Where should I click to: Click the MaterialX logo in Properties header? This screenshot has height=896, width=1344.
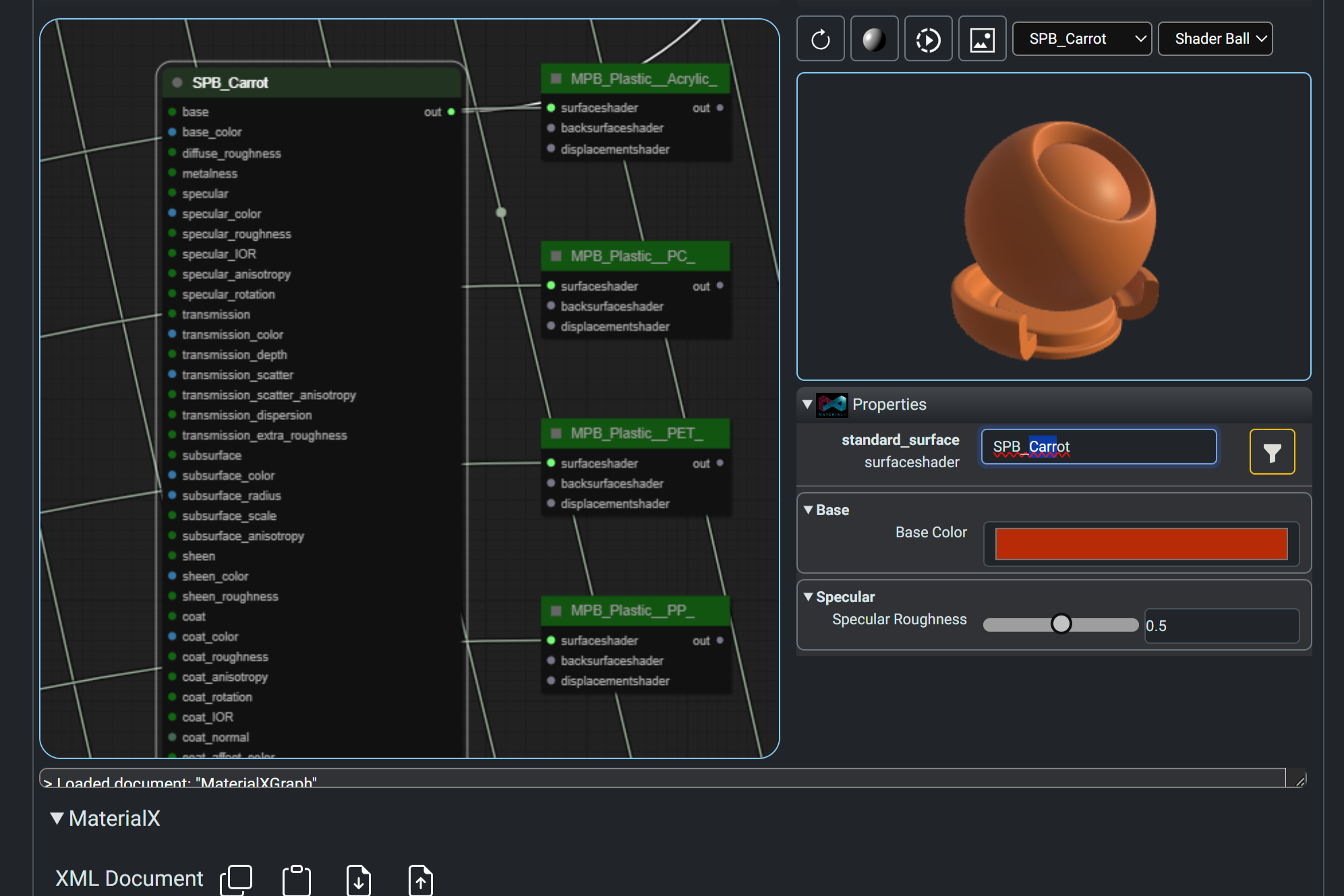click(x=831, y=405)
